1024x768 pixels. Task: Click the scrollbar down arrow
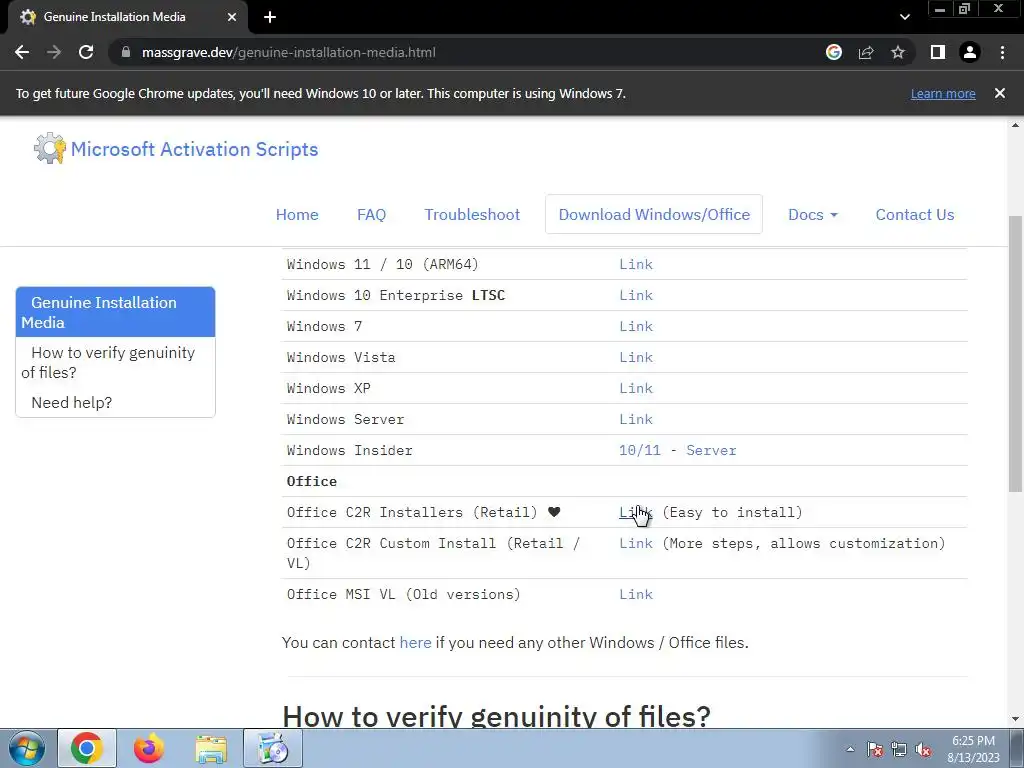coord(1016,719)
